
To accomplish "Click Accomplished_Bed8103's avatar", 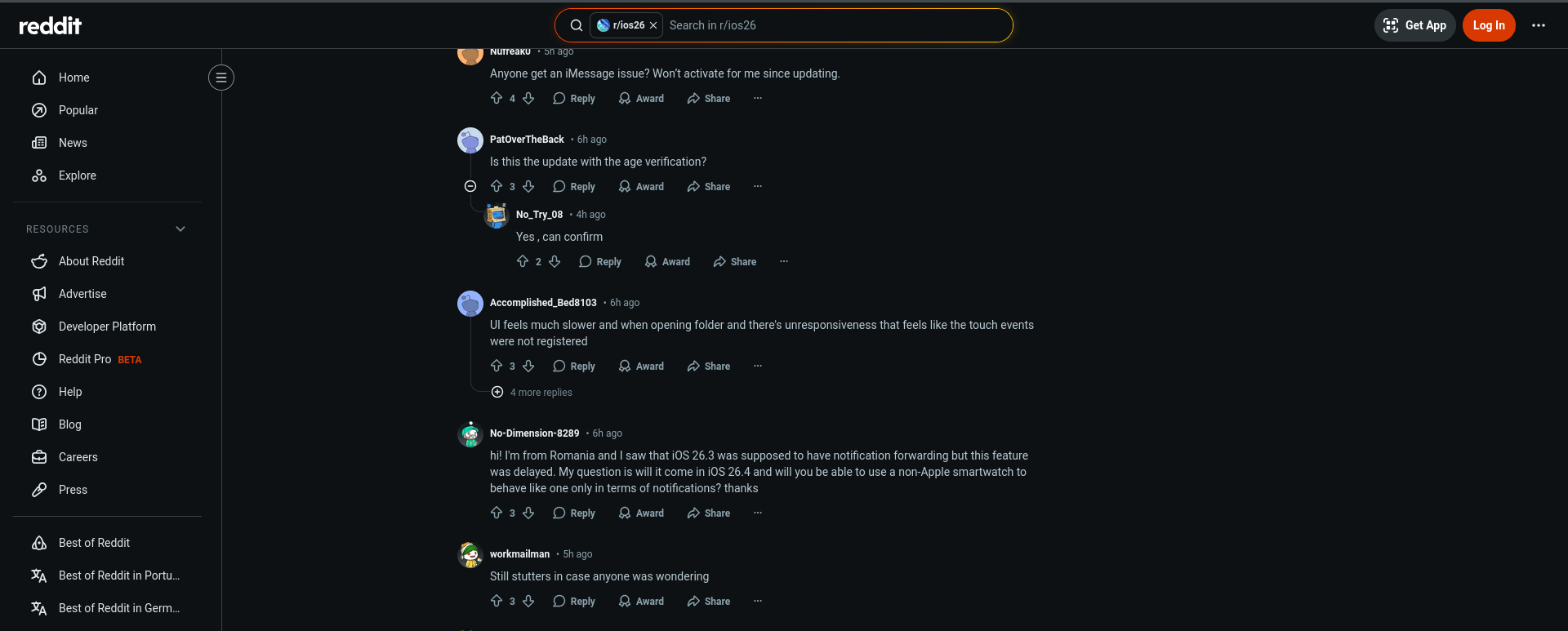I will tap(470, 304).
